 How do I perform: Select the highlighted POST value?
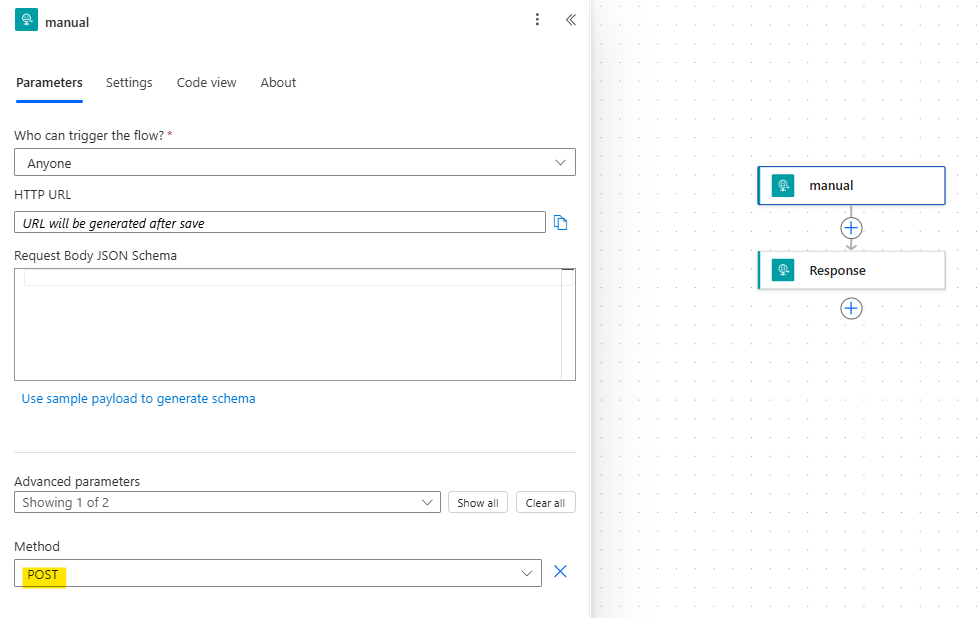[x=40, y=574]
